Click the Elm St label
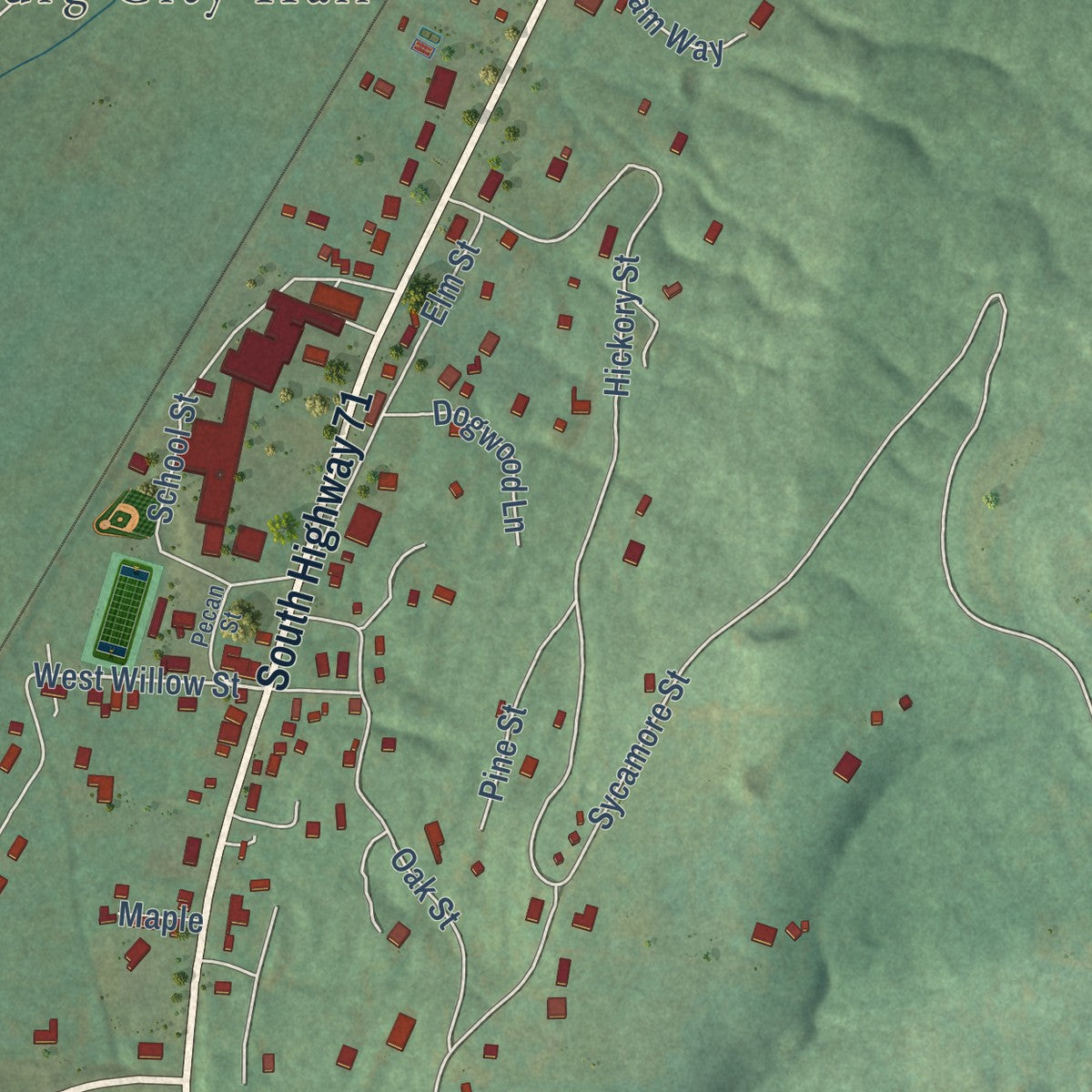The width and height of the screenshot is (1092, 1092). 451,284
